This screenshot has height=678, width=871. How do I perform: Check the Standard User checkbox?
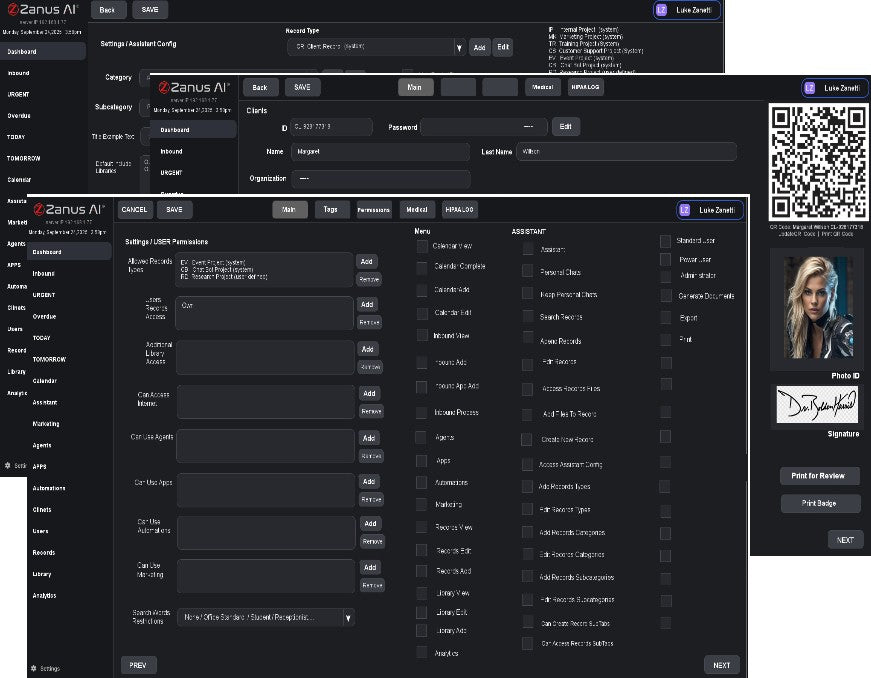click(x=665, y=241)
